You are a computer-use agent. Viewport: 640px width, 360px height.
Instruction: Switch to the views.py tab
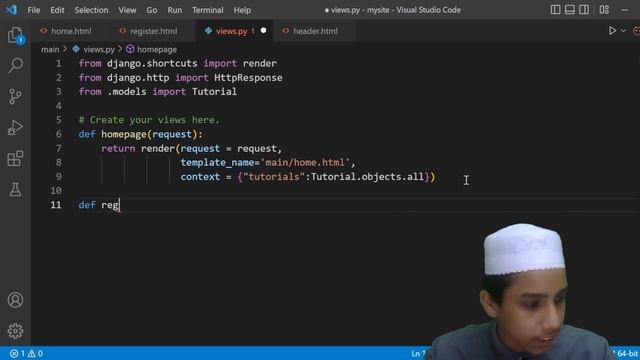click(231, 31)
